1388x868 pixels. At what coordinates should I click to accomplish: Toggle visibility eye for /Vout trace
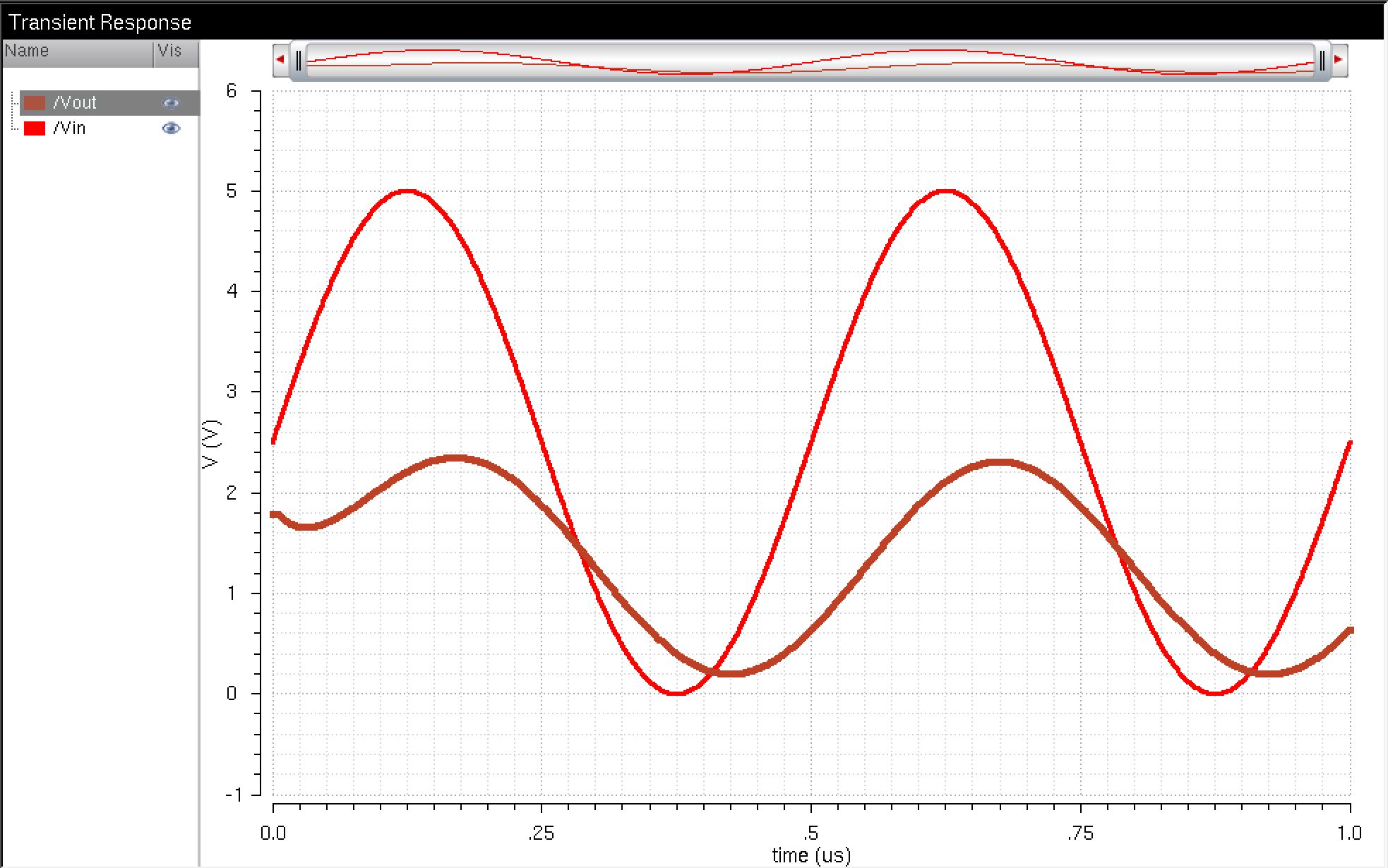171,103
